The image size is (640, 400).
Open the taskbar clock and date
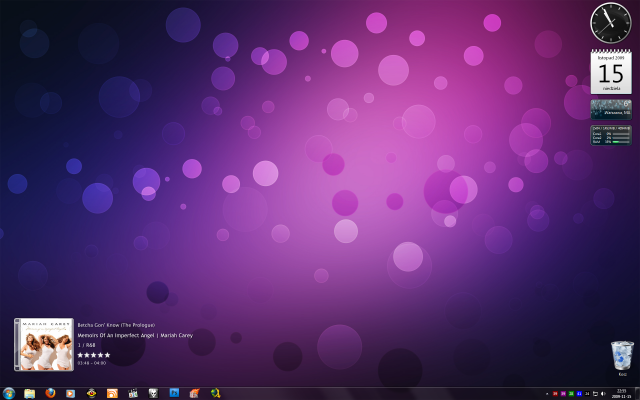(622, 393)
